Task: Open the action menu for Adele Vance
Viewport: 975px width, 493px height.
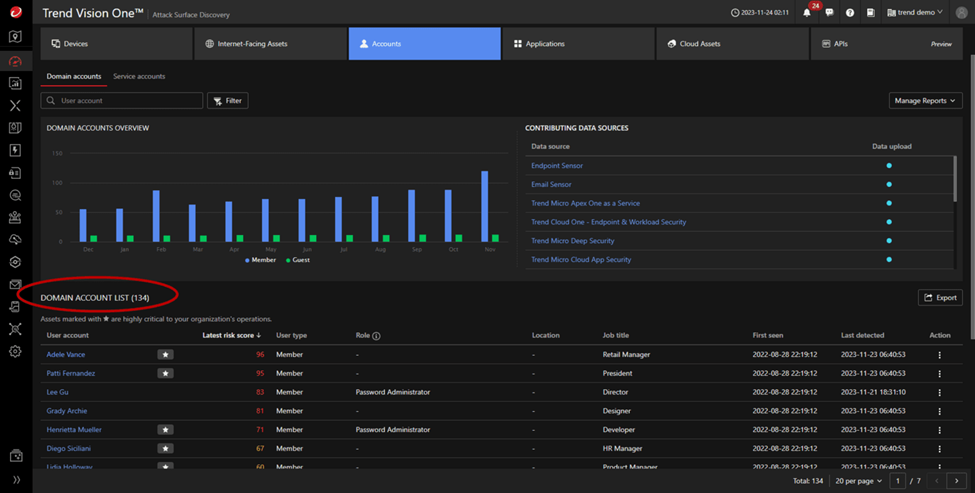Action: point(940,354)
